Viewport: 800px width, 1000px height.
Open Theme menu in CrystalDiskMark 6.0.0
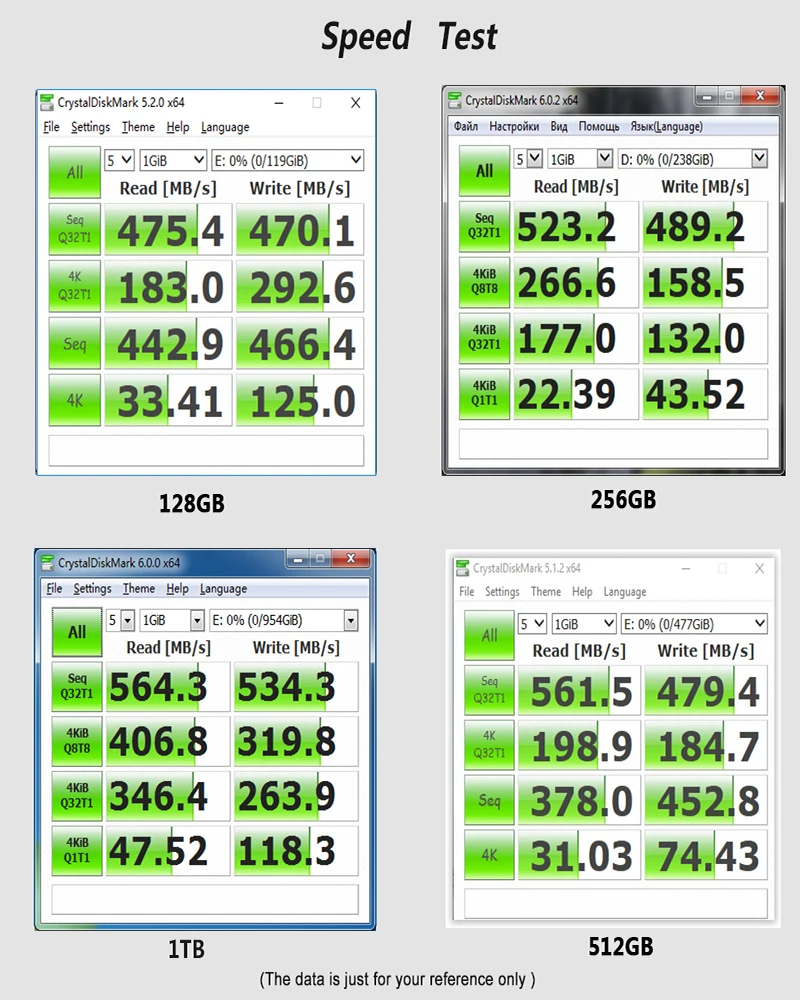pos(139,588)
